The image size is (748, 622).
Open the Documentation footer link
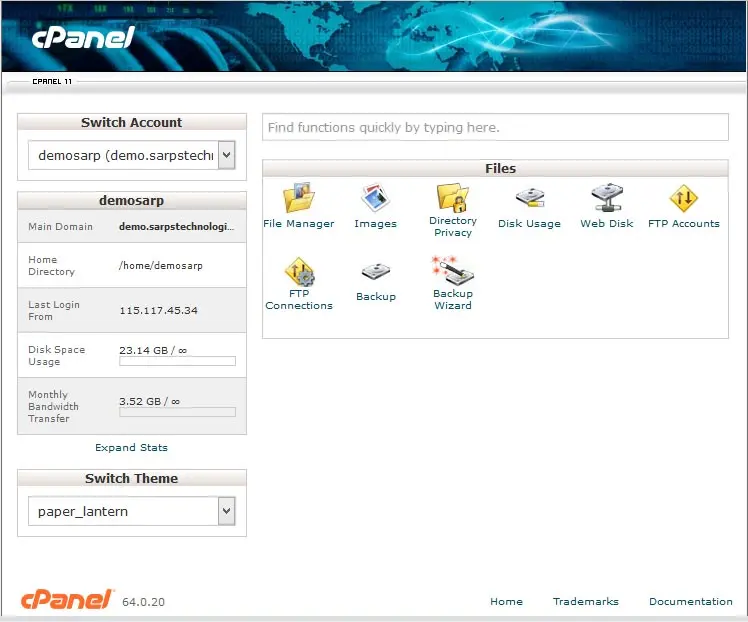pyautogui.click(x=691, y=601)
